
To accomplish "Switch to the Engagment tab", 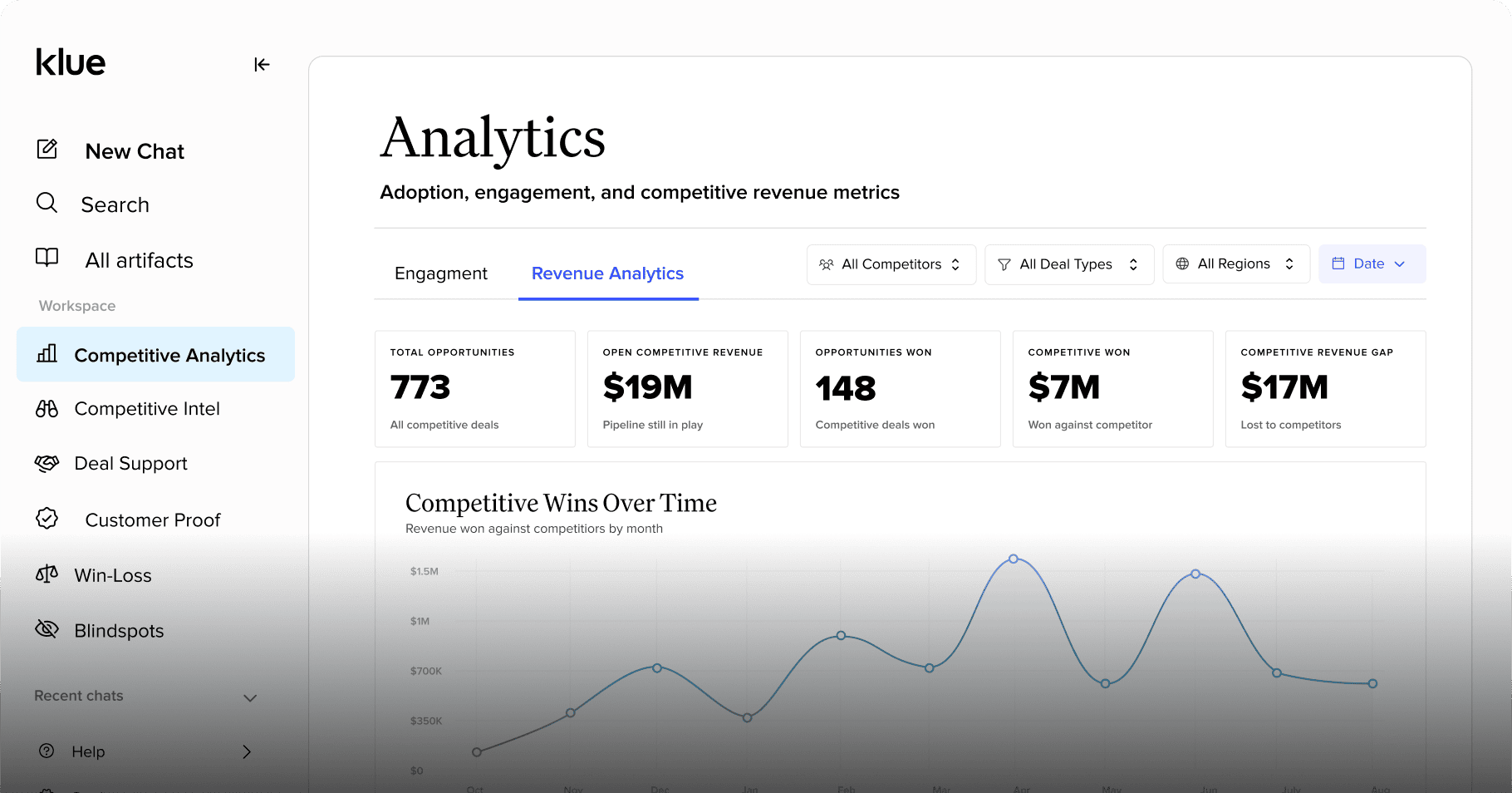I will (441, 273).
